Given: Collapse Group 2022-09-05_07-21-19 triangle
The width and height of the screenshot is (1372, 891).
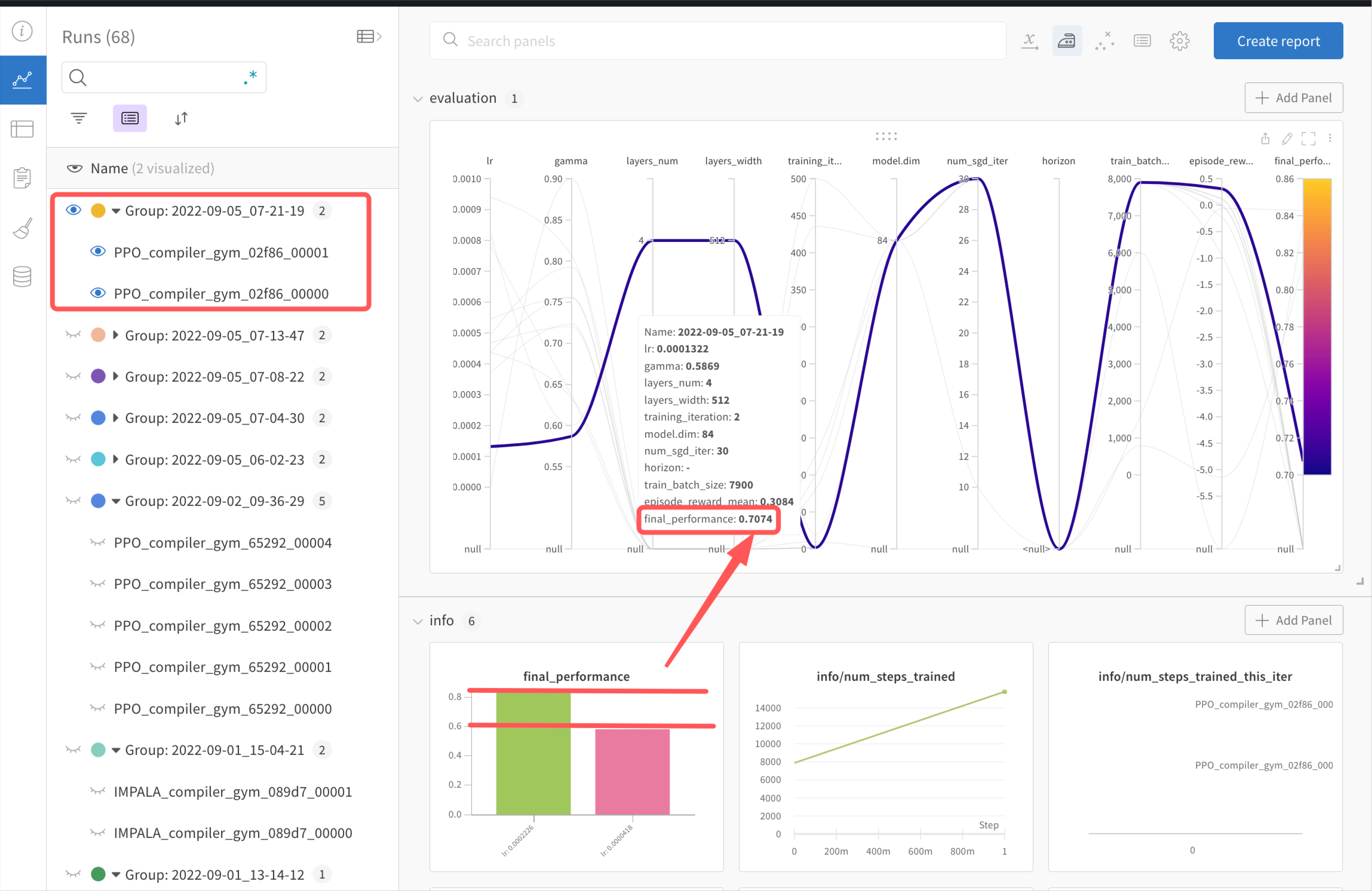Looking at the screenshot, I should coord(116,211).
